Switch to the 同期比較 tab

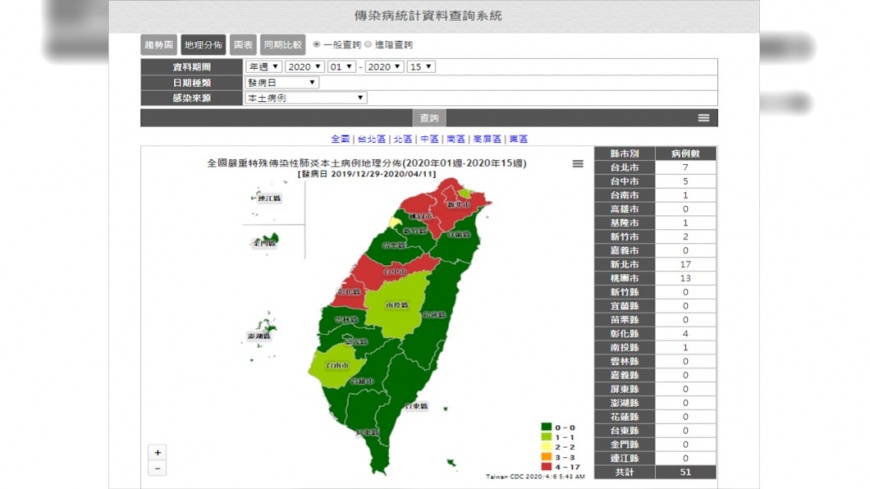coord(283,45)
